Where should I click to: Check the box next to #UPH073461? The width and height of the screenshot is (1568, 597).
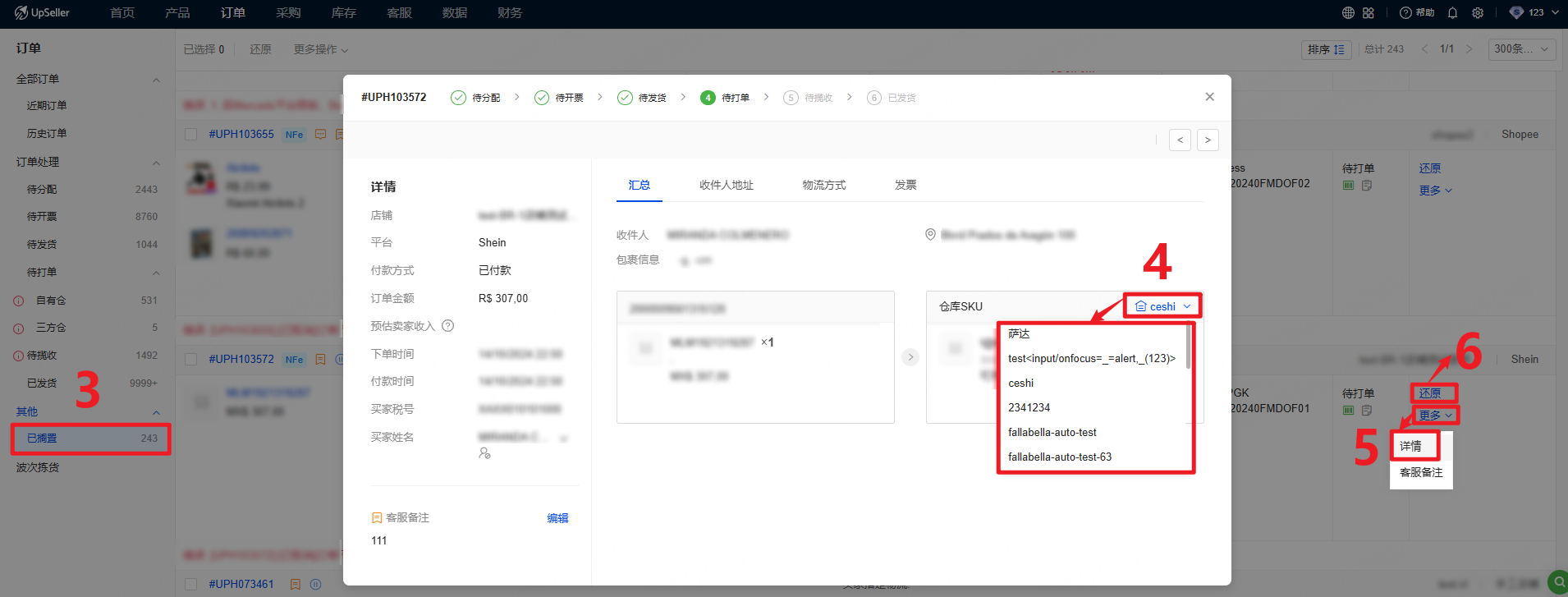(191, 585)
